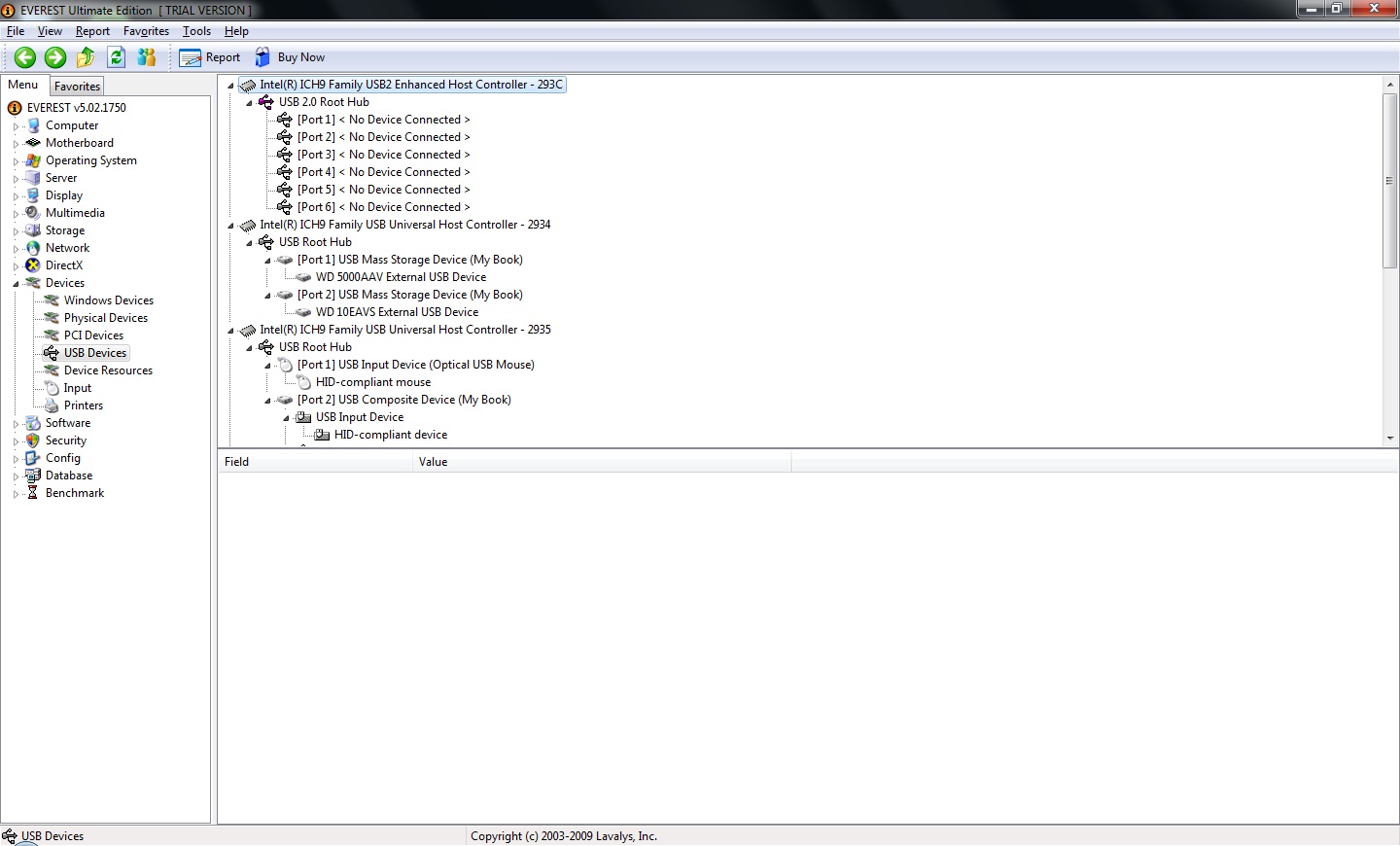Switch to the Menu tab in sidebar
Image resolution: width=1400 pixels, height=846 pixels.
point(23,85)
